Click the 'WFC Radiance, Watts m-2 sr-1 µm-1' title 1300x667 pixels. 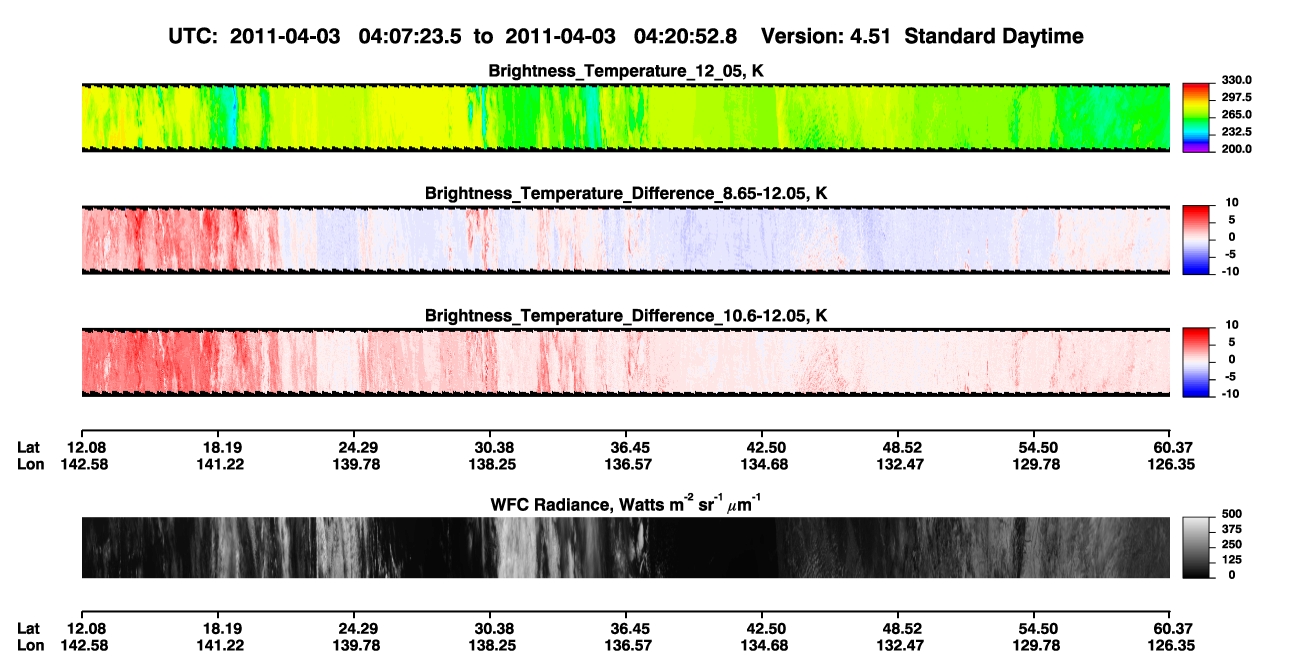tap(626, 504)
